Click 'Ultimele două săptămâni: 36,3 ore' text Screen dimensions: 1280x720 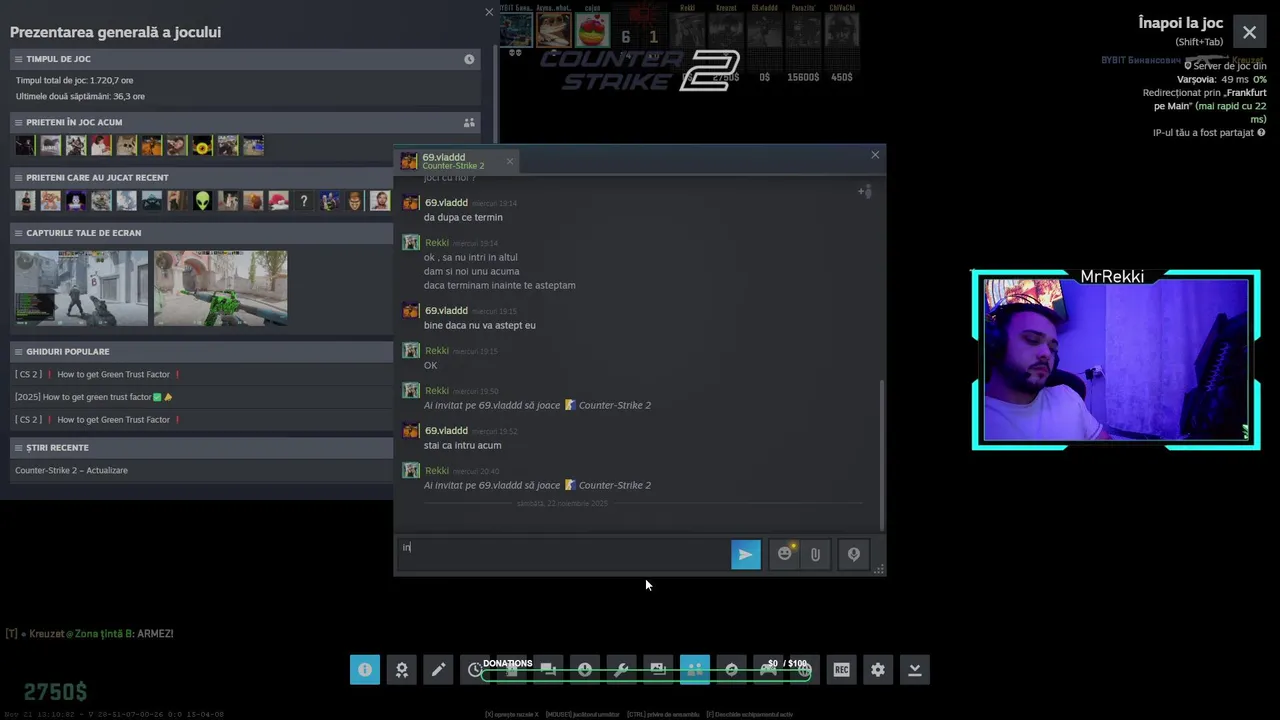tap(80, 97)
